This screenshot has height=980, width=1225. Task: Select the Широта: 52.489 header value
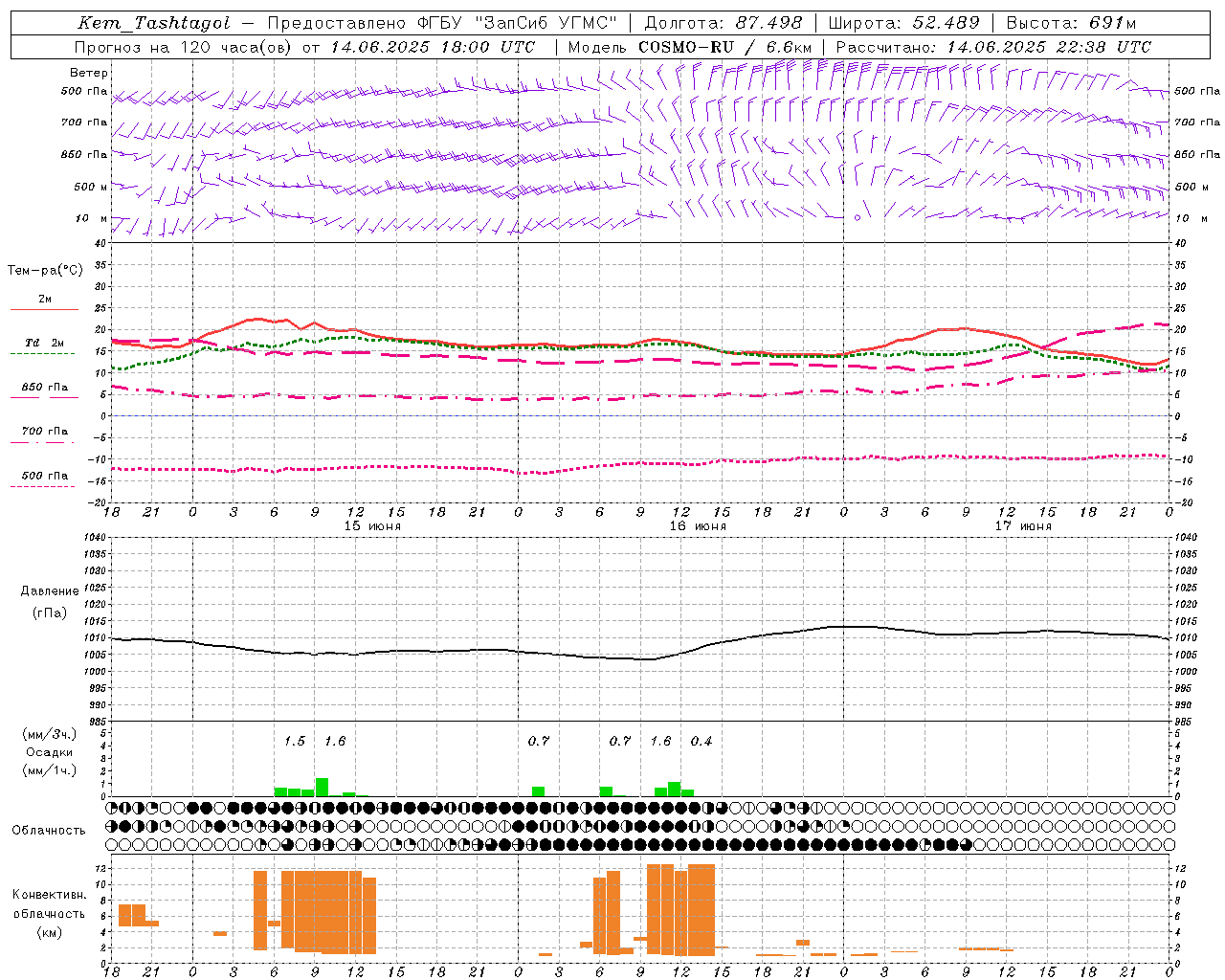[903, 23]
